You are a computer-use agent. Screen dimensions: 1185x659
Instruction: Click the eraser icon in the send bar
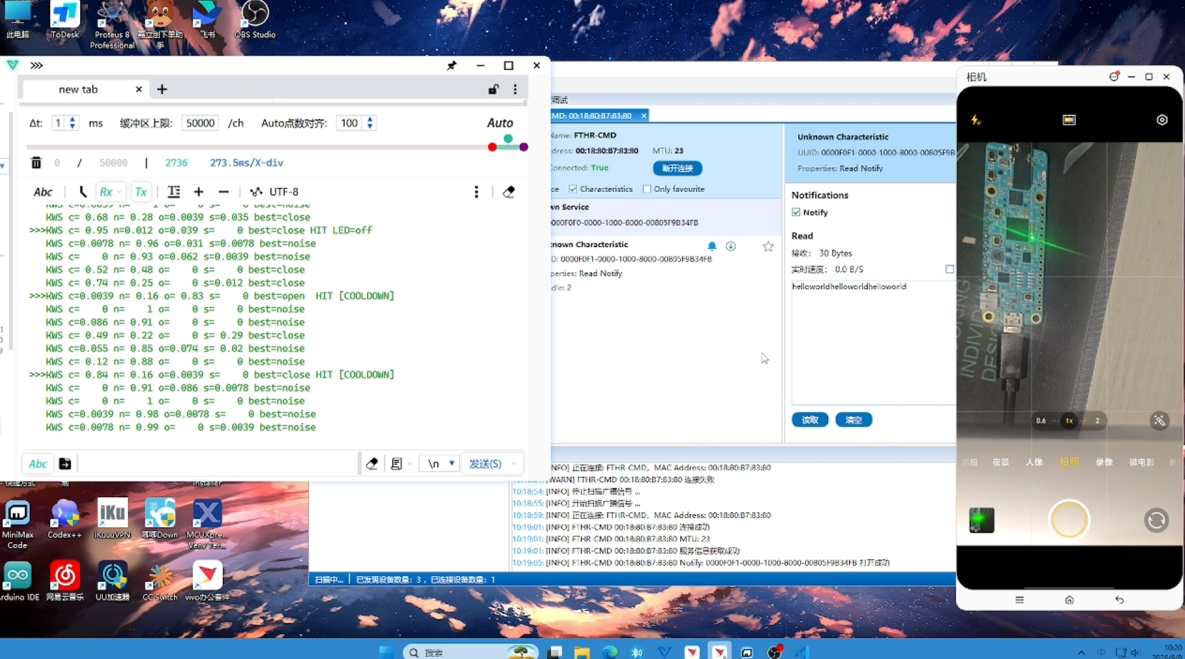tap(372, 464)
